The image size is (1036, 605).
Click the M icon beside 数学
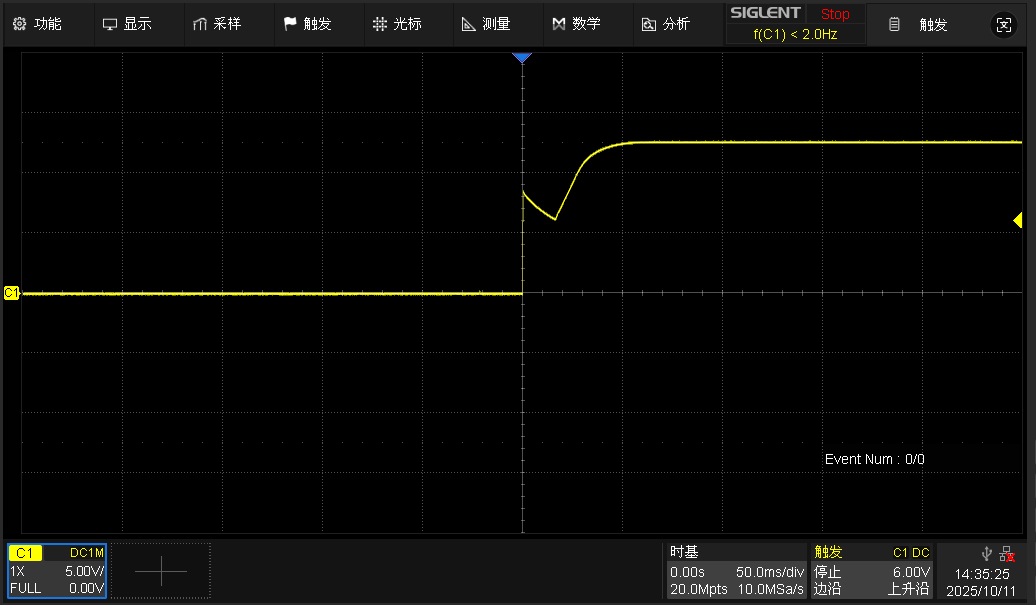point(559,24)
